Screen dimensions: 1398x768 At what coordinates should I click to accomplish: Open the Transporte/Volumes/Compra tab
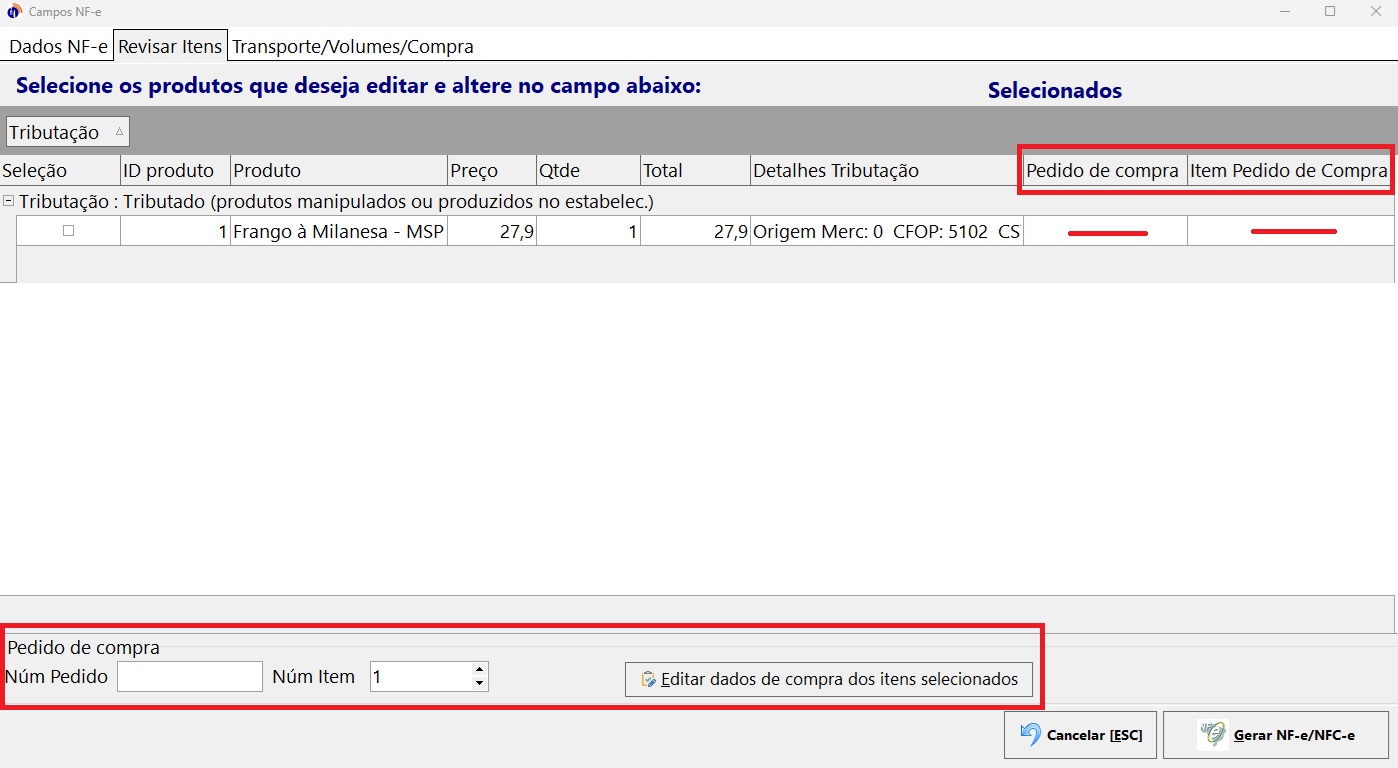click(x=352, y=47)
